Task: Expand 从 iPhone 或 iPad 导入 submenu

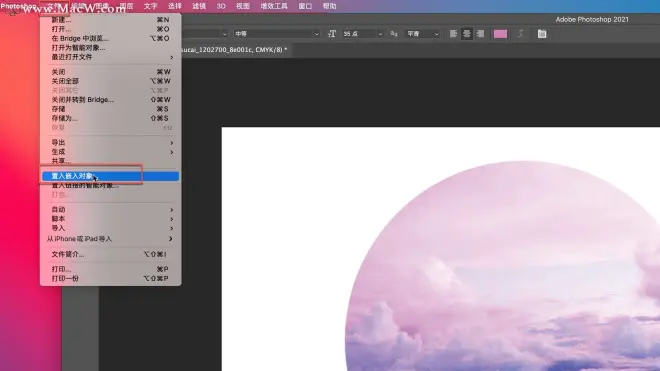Action: pyautogui.click(x=111, y=239)
